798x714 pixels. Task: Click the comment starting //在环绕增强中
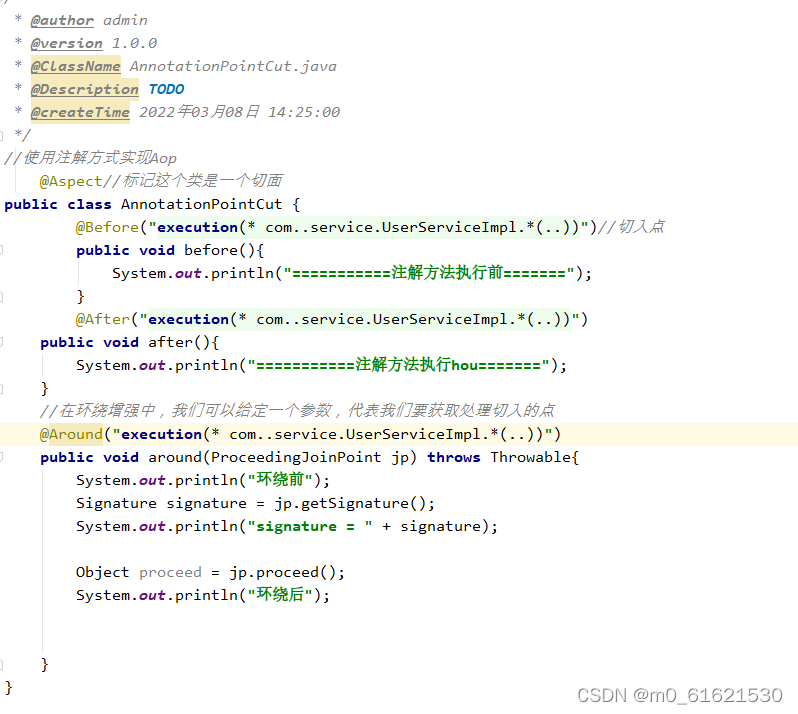coord(297,410)
